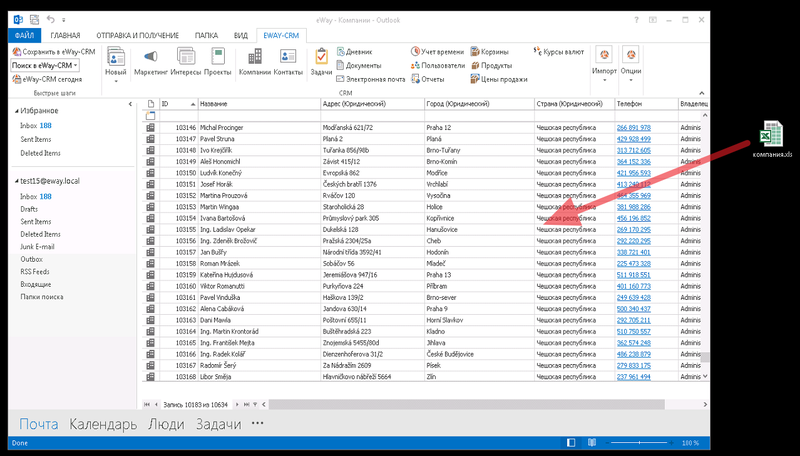Open phone link 511 918 551
Screen dimensions: 800x456
click(634, 275)
